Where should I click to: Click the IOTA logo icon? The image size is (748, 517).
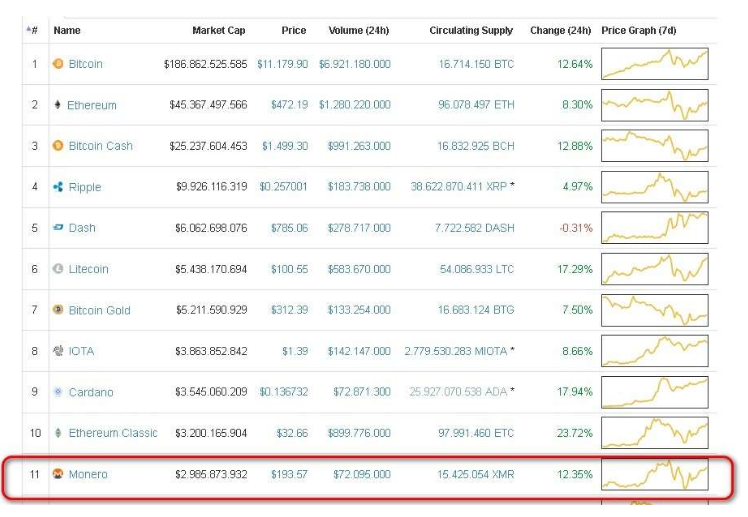pos(58,351)
